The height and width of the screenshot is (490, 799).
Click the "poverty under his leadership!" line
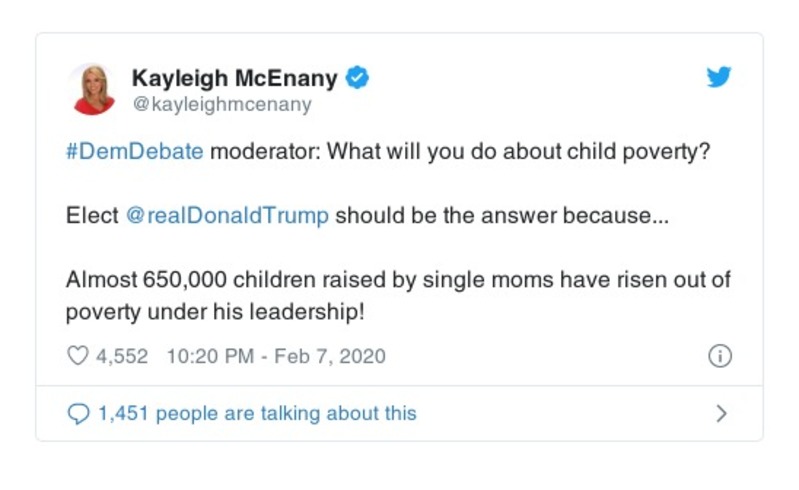tap(215, 310)
